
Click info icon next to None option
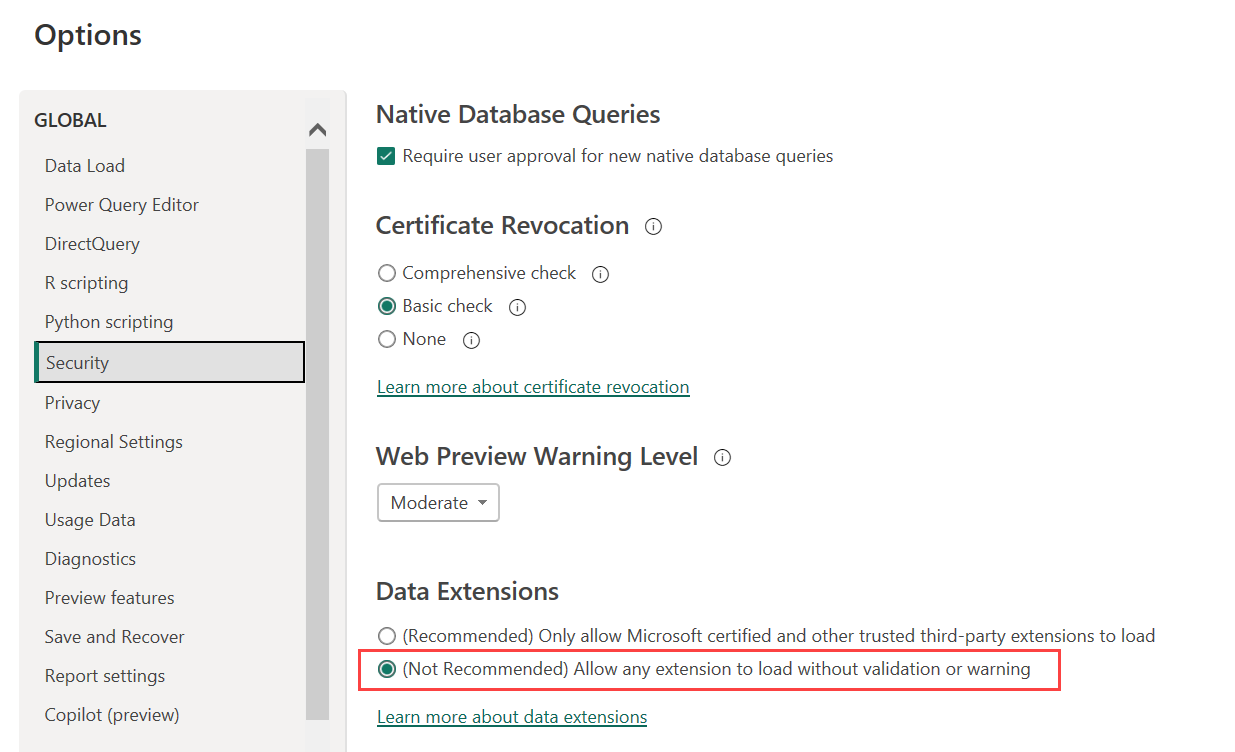[x=471, y=341]
